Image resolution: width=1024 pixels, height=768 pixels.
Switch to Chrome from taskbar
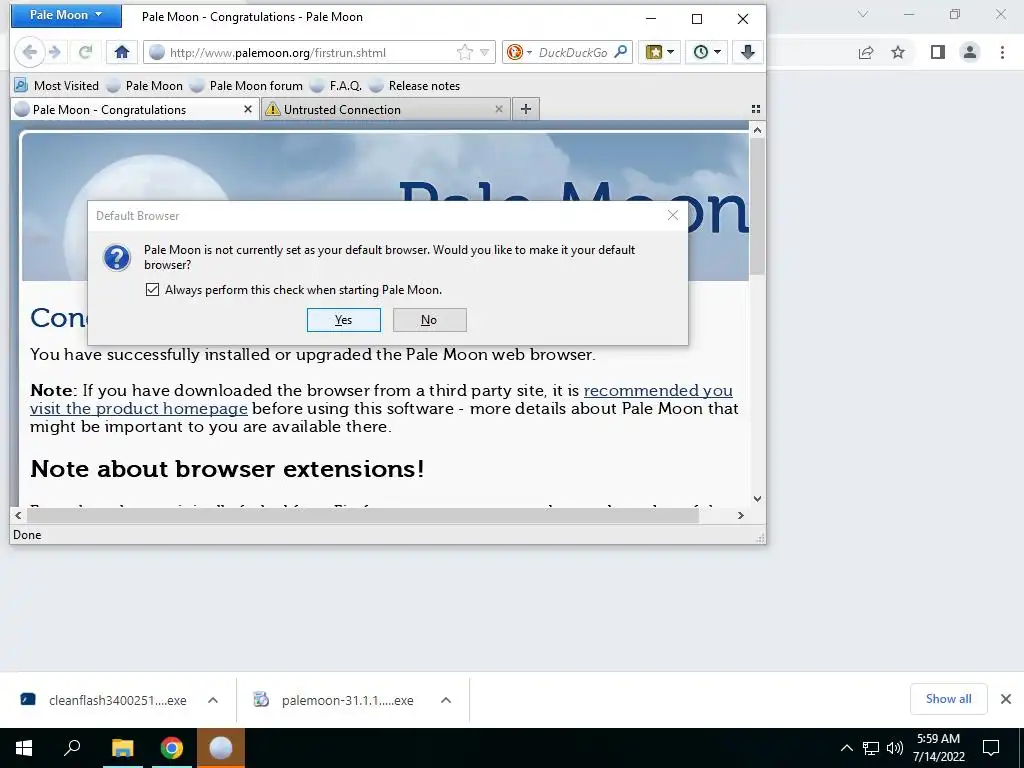[172, 748]
